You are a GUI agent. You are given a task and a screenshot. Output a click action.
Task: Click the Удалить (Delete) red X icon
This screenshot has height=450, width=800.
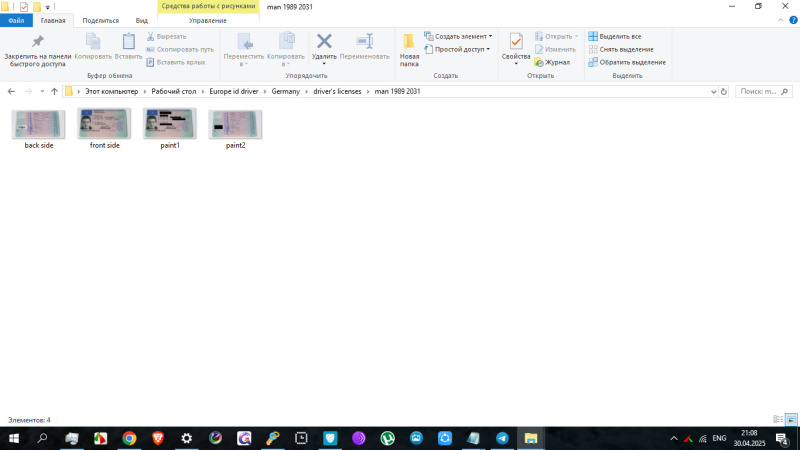coord(324,42)
